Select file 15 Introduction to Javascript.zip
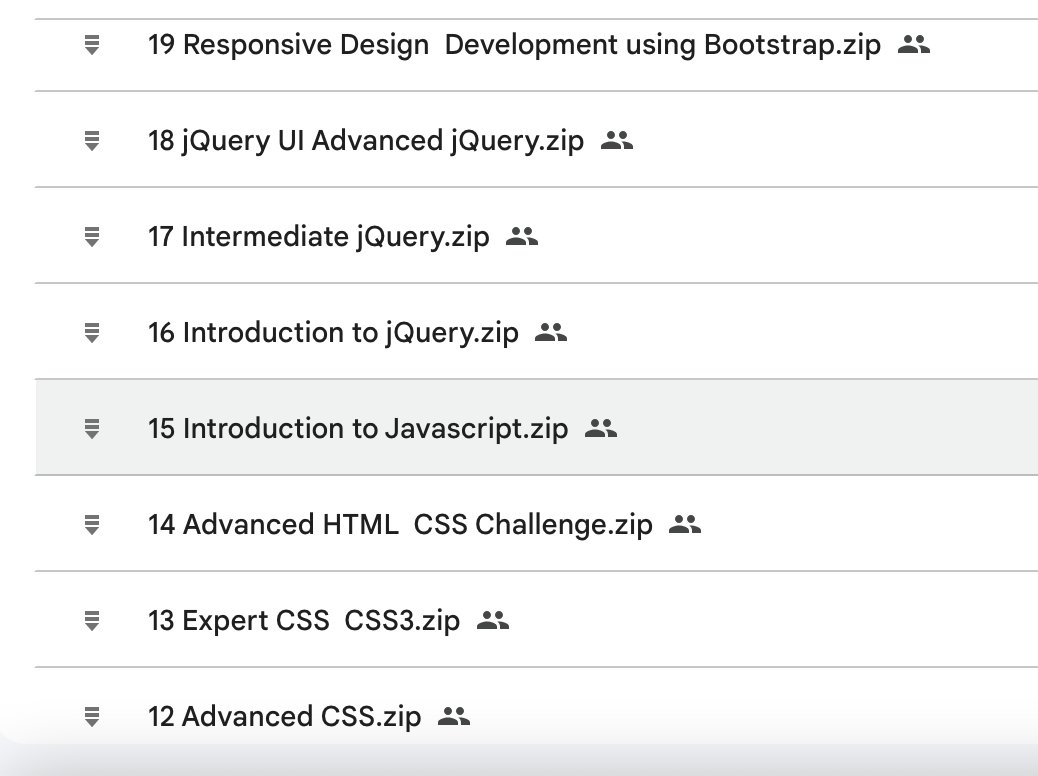The height and width of the screenshot is (776, 1038). [x=358, y=429]
